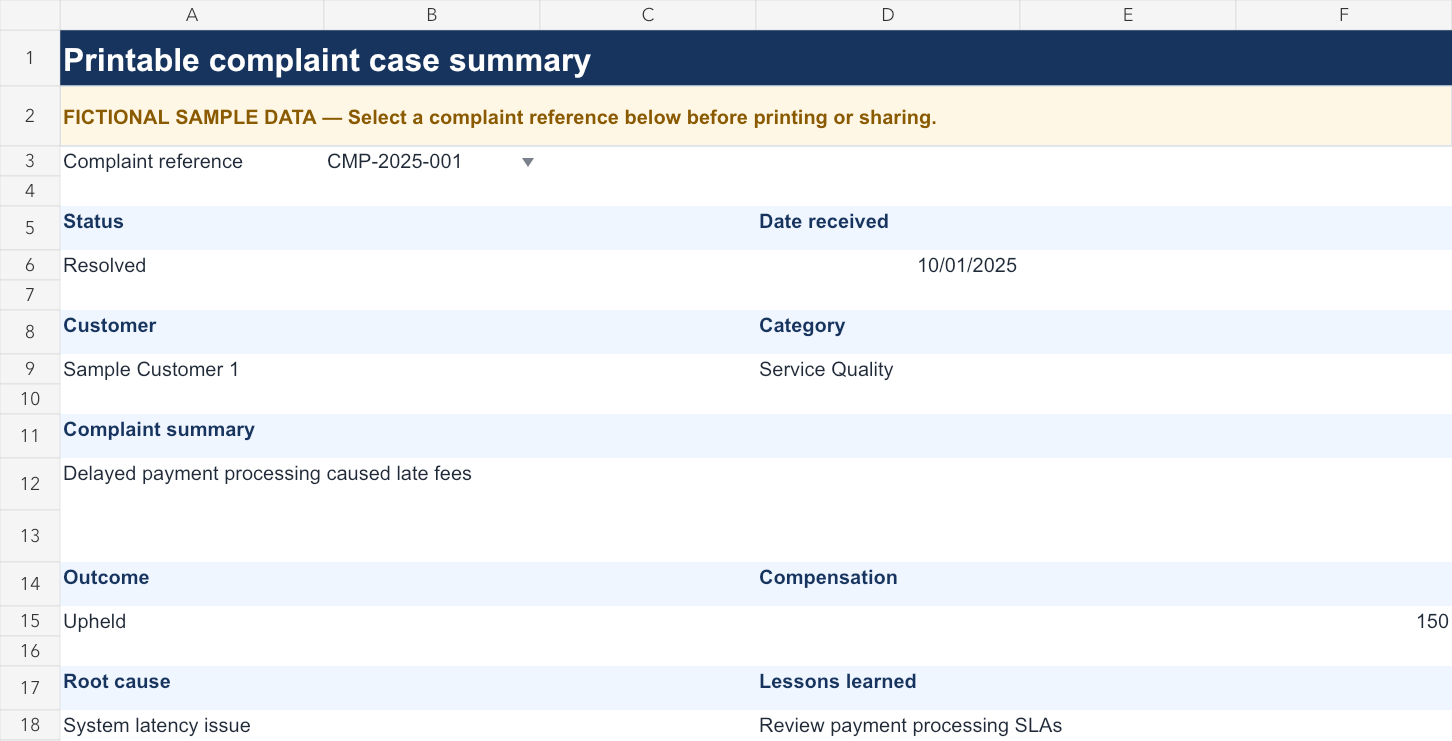This screenshot has width=1452, height=741.
Task: Select the System latency issue cell
Action: point(408,725)
